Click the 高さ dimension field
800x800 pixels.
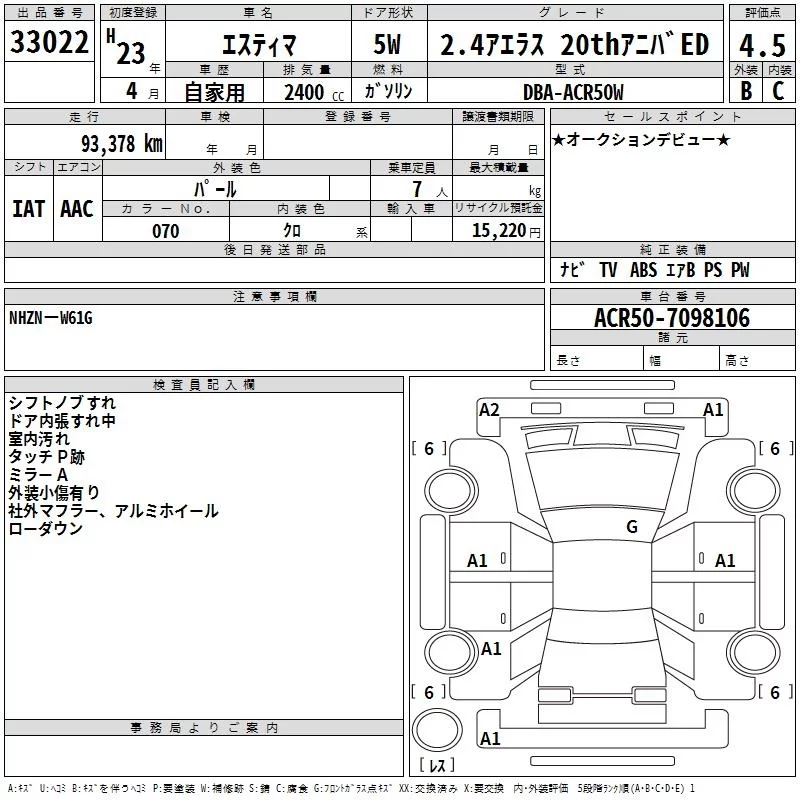coord(758,360)
